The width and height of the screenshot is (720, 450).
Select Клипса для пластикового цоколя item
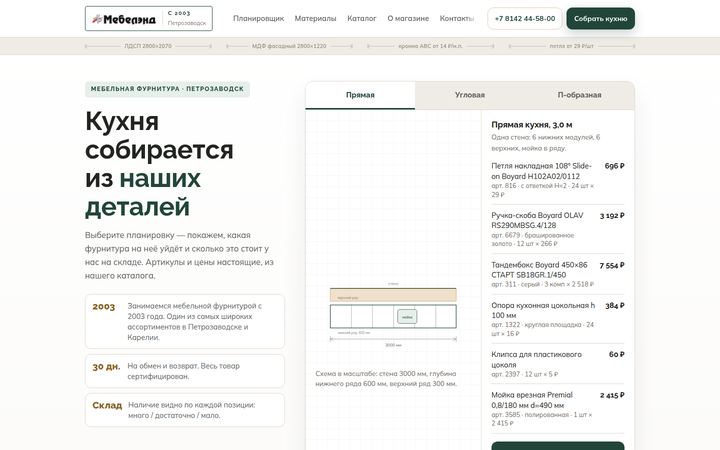(x=557, y=364)
